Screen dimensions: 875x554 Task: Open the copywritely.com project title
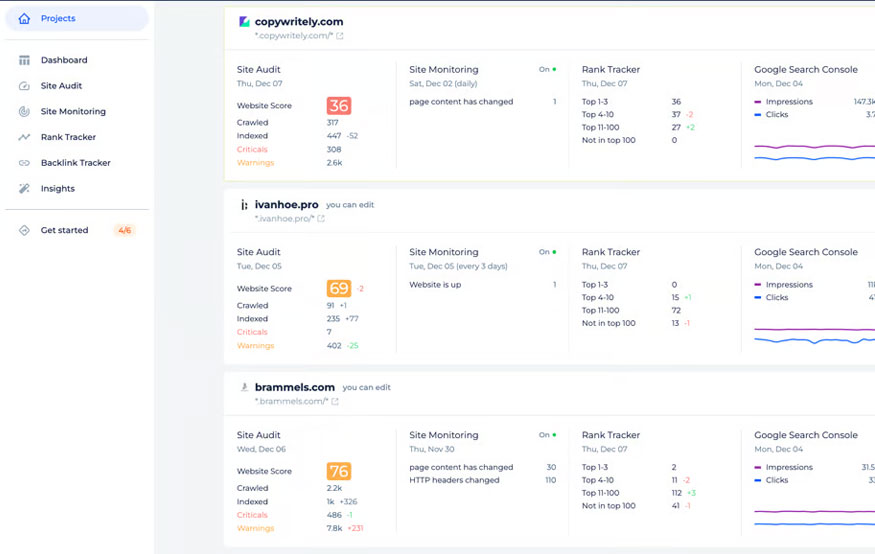pyautogui.click(x=299, y=22)
